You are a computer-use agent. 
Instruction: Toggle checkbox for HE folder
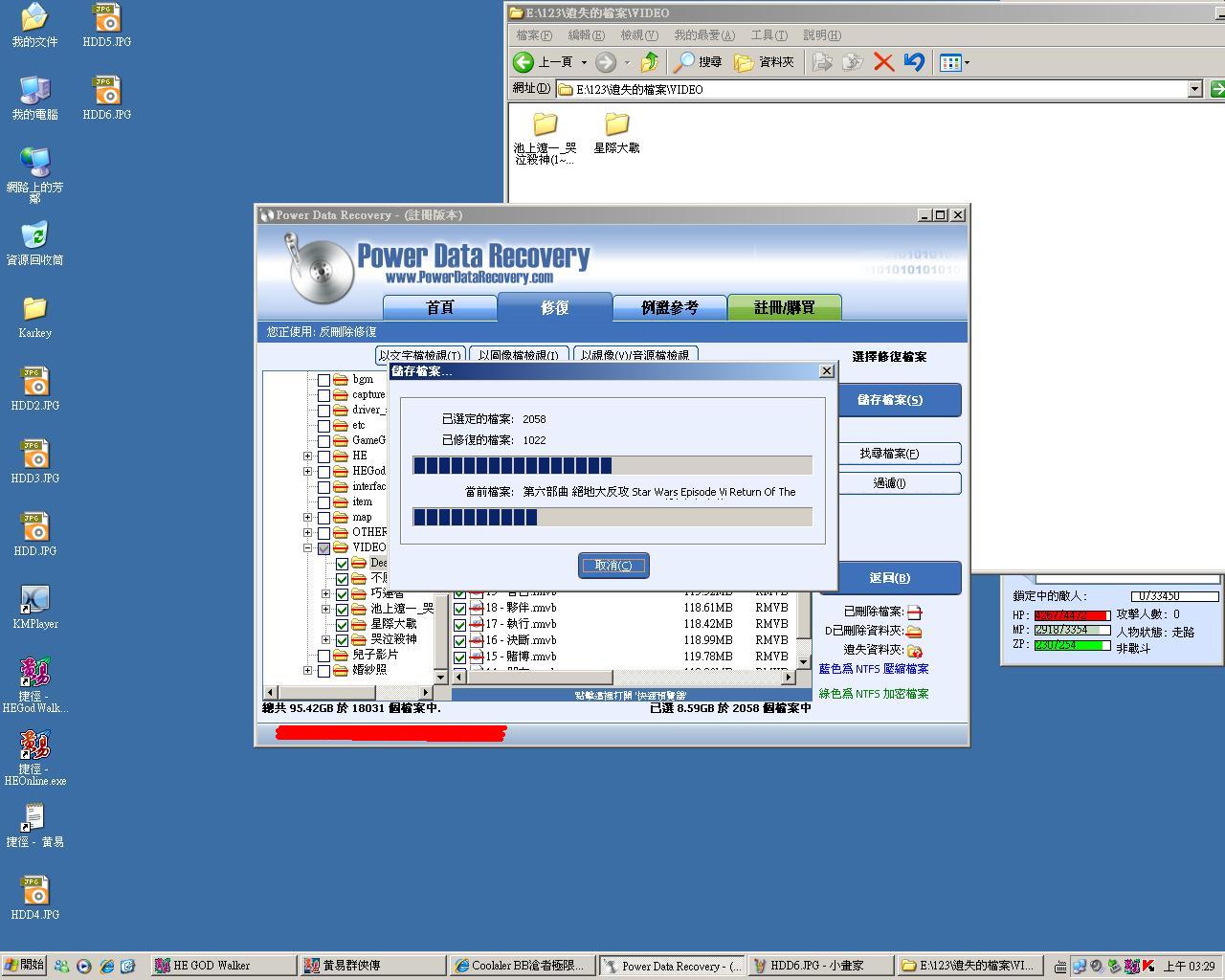pyautogui.click(x=323, y=457)
